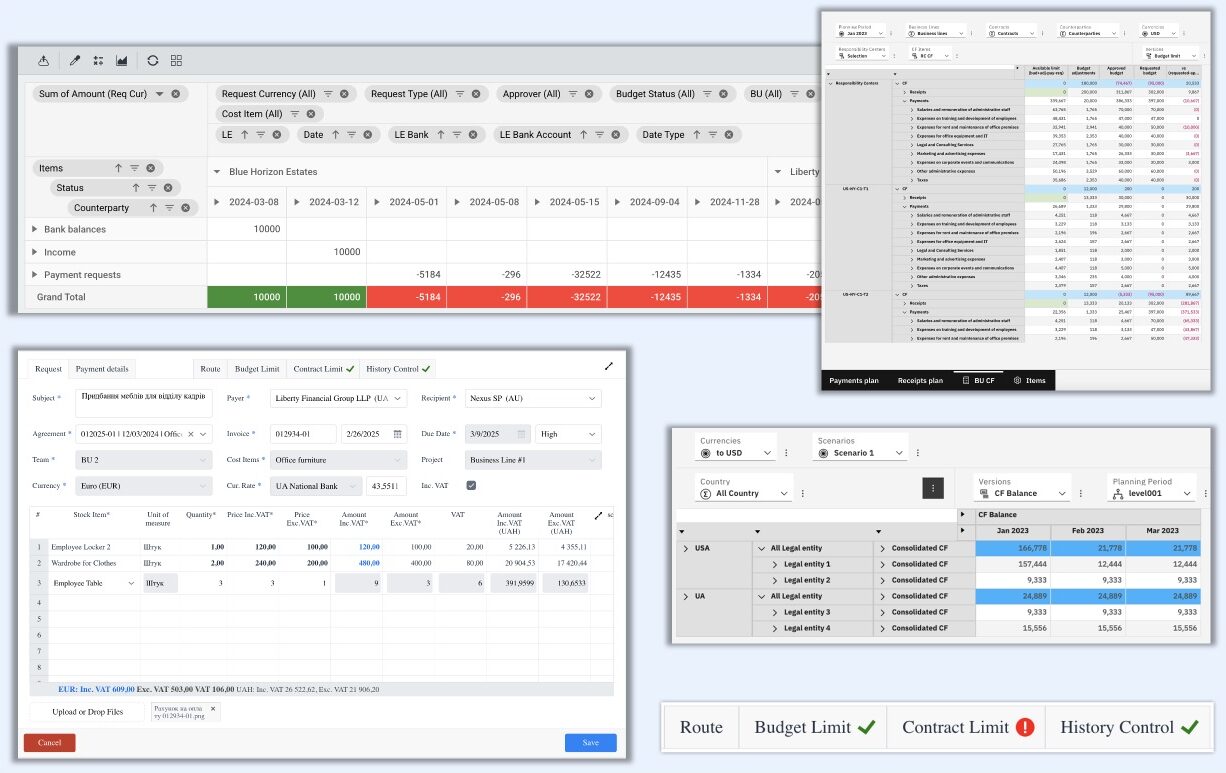This screenshot has width=1226, height=773.
Task: Switch to the Payment details tab
Action: coord(101,369)
